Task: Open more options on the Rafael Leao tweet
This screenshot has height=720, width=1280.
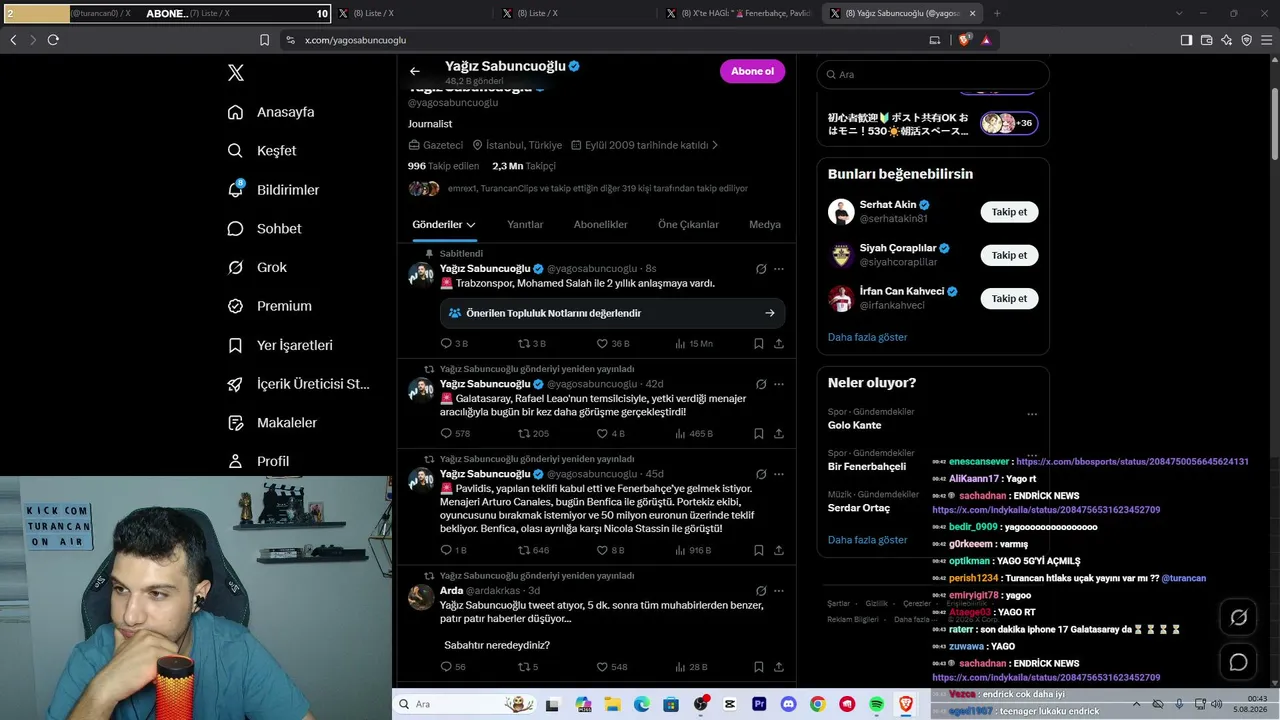Action: coord(779,384)
